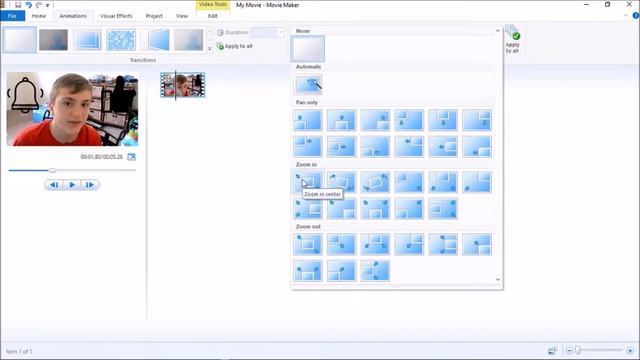The height and width of the screenshot is (360, 640).
Task: Save the project from quick access toolbar
Action: coord(18,5)
